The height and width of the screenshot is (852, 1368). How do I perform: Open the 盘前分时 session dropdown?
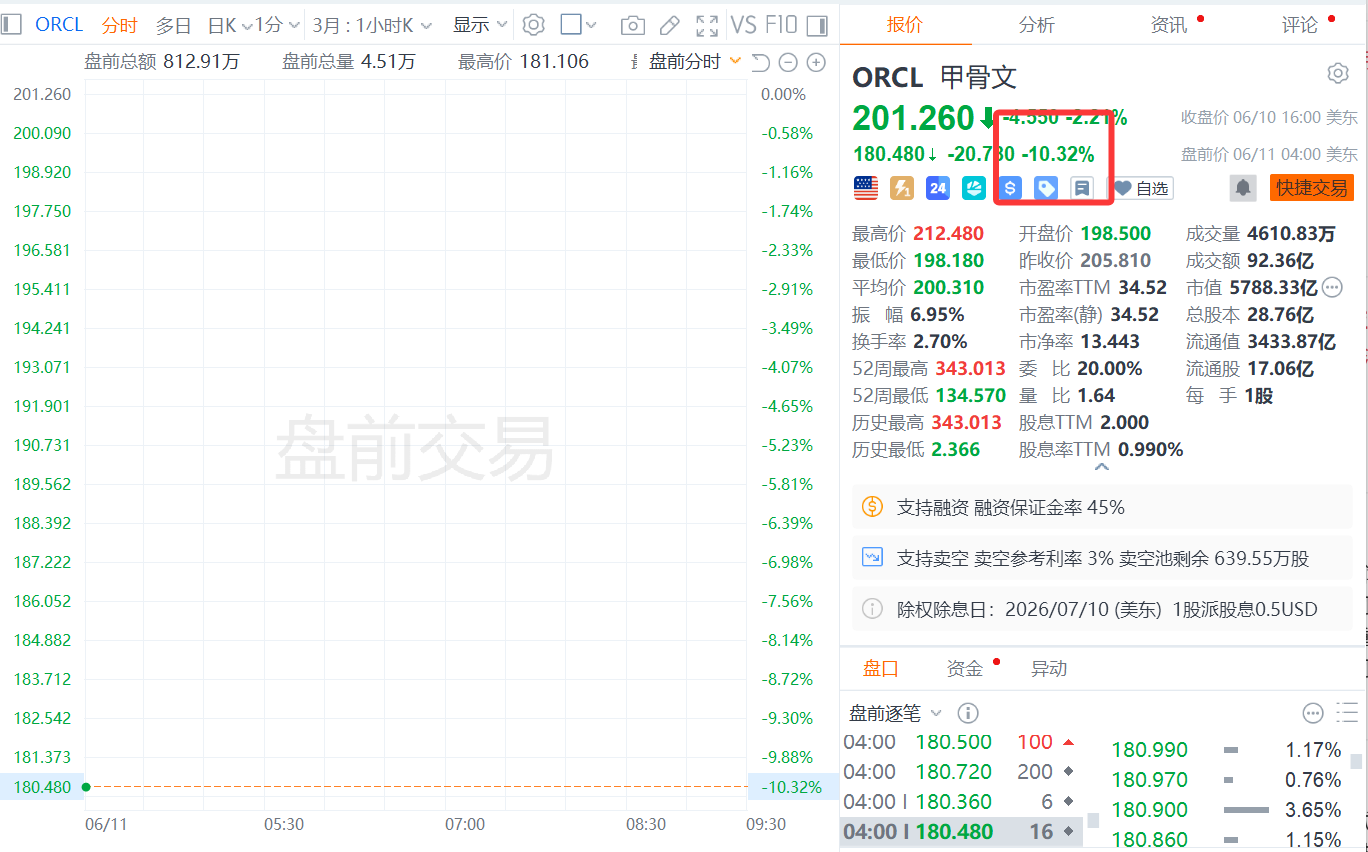[x=695, y=62]
